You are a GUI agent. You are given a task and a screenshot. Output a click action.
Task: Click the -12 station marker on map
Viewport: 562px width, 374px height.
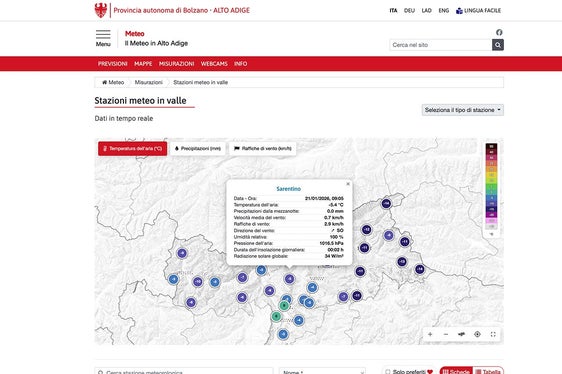366,229
